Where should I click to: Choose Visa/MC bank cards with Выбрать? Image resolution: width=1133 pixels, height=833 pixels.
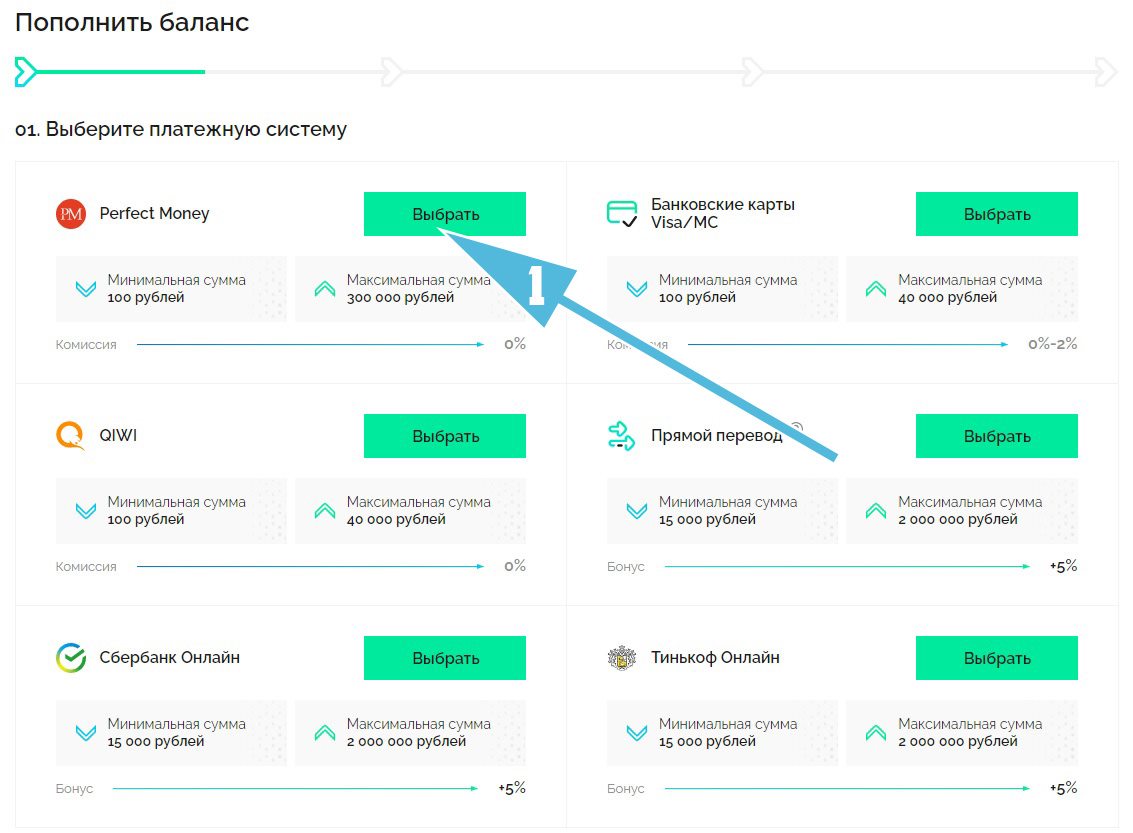(996, 214)
